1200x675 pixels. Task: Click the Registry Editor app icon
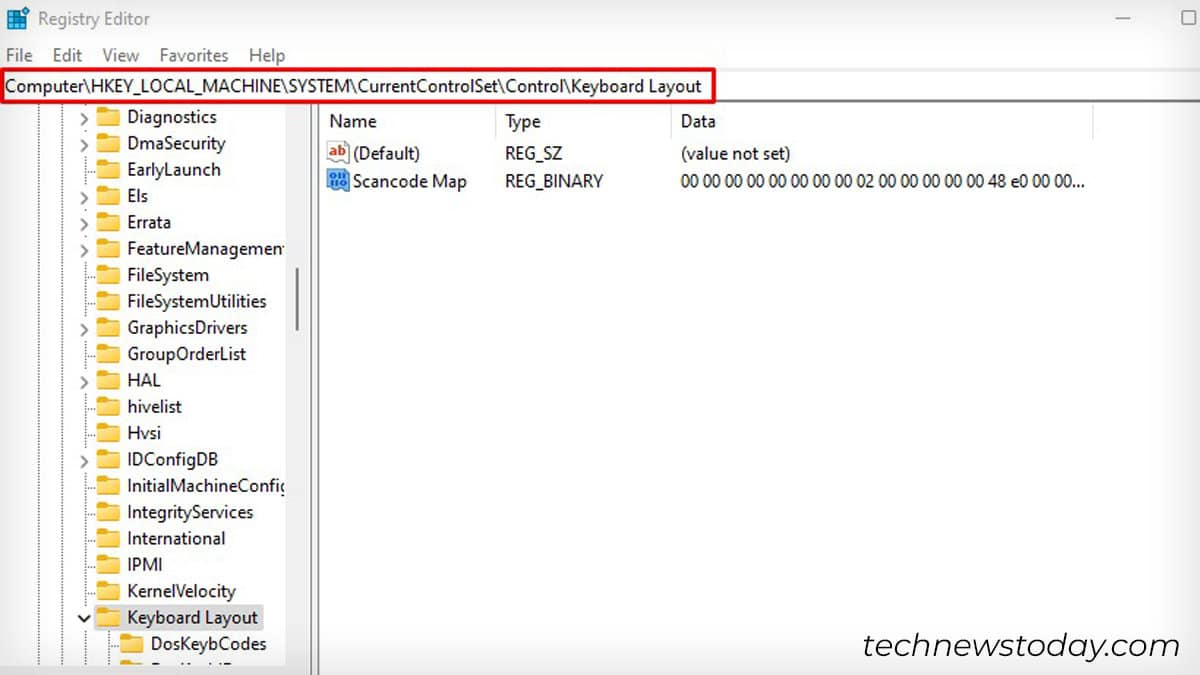[18, 18]
